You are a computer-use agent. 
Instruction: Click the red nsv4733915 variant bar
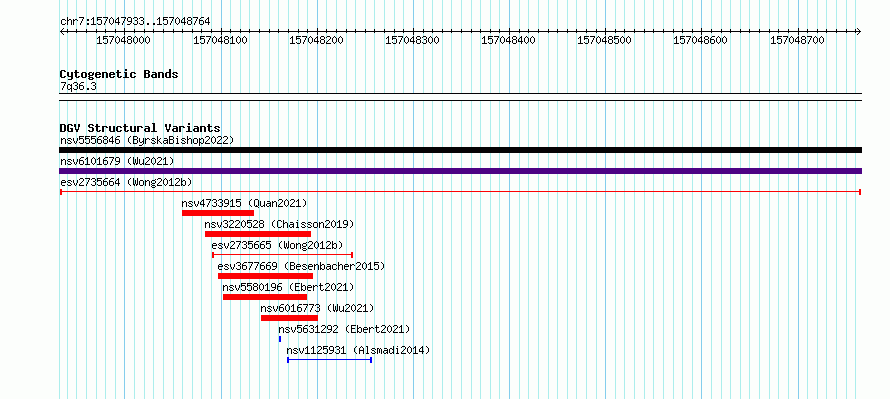click(218, 213)
